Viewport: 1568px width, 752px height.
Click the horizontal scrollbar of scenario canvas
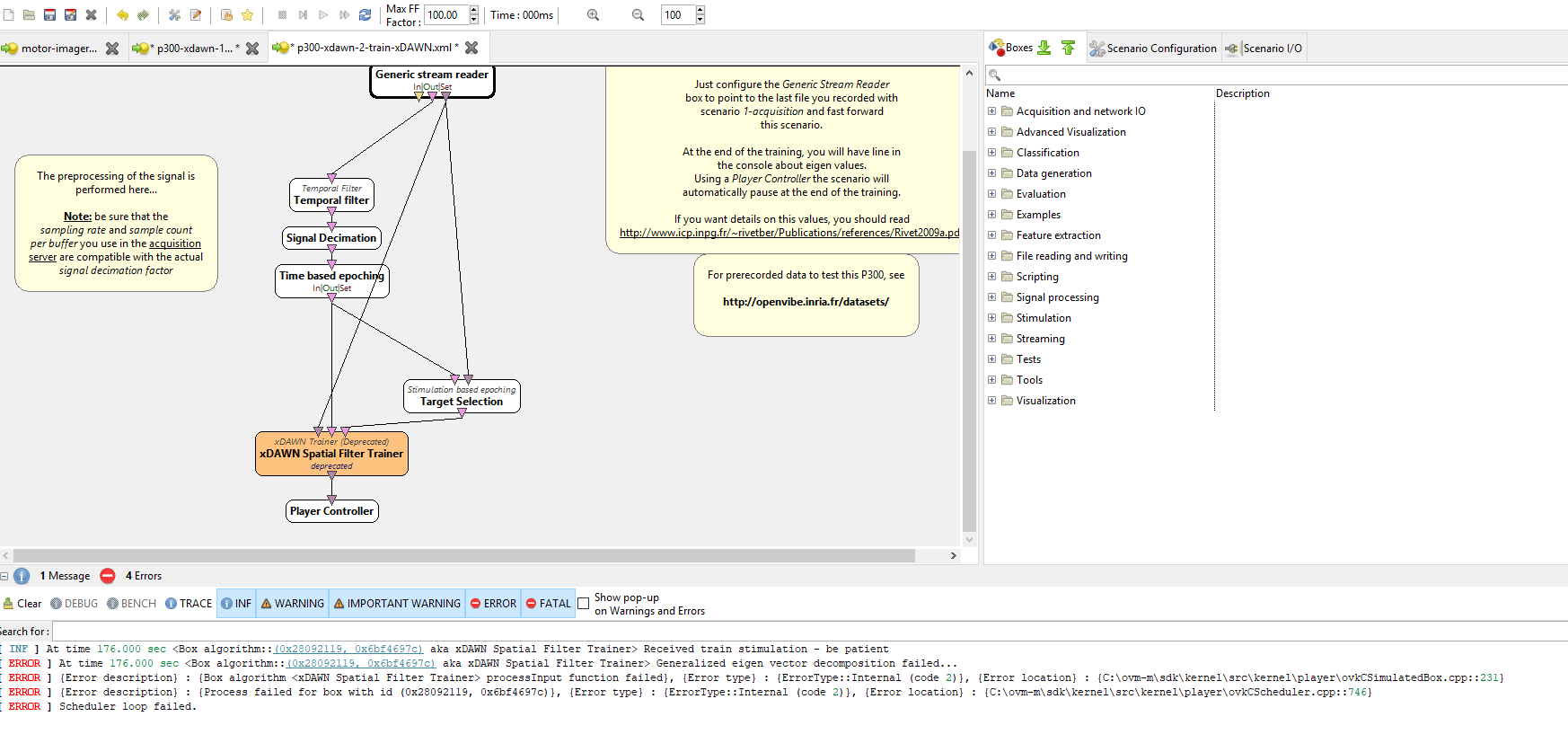[464, 556]
